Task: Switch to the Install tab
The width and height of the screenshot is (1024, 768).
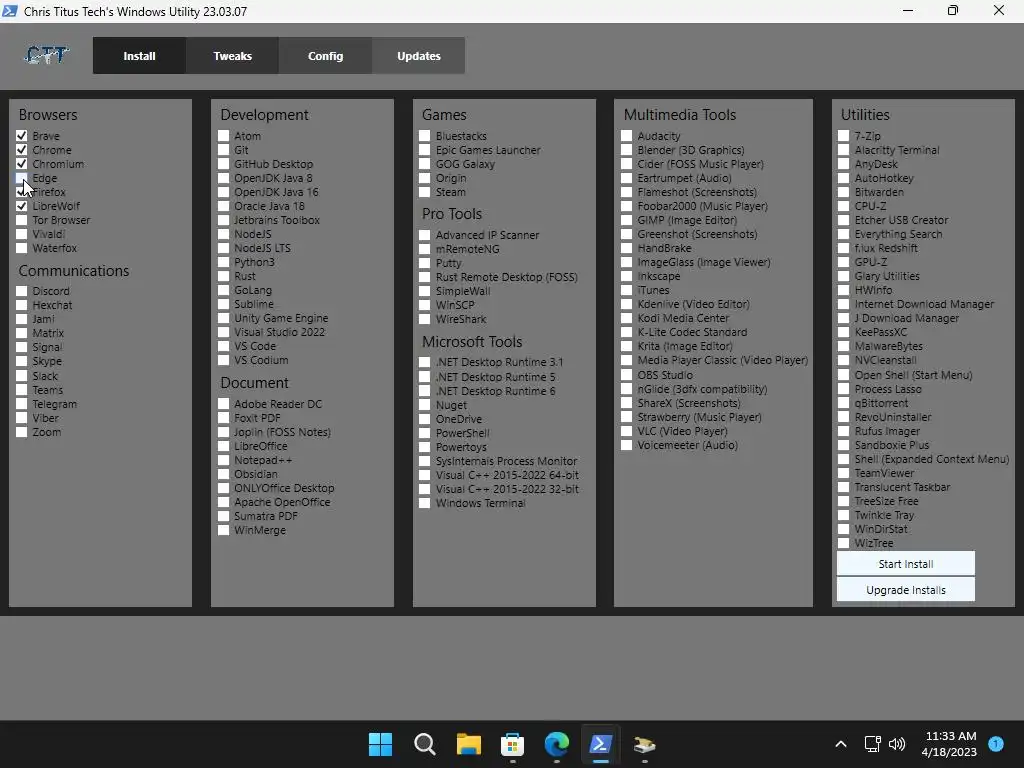Action: pos(139,56)
